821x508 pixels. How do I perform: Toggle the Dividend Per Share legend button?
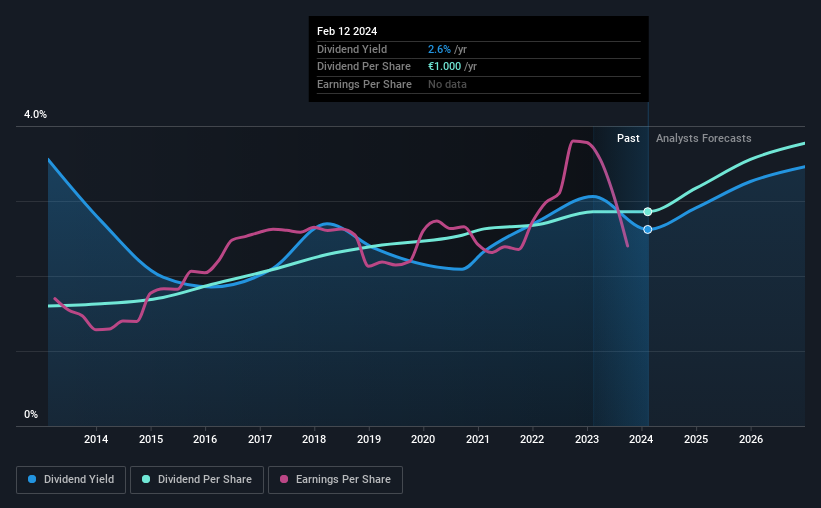(197, 480)
